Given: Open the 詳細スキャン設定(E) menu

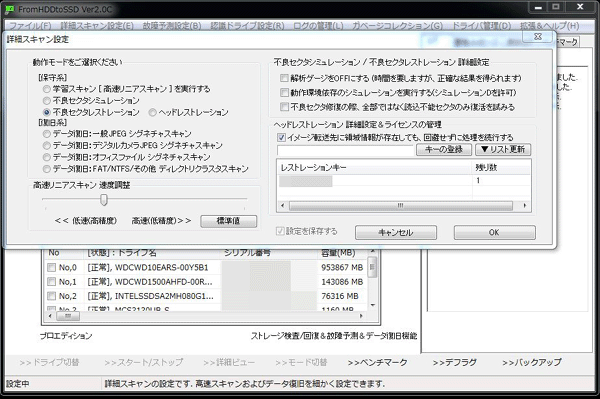Looking at the screenshot, I should pyautogui.click(x=97, y=26).
